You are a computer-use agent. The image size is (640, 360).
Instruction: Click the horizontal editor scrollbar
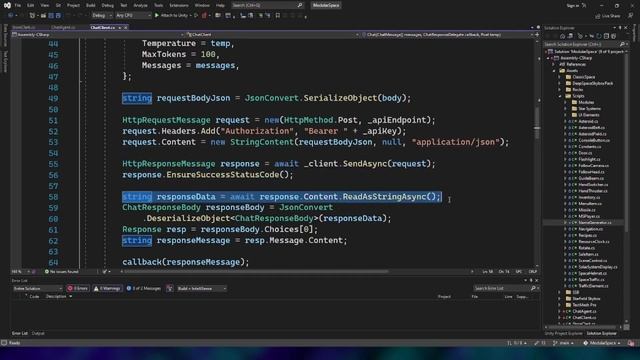coord(255,271)
